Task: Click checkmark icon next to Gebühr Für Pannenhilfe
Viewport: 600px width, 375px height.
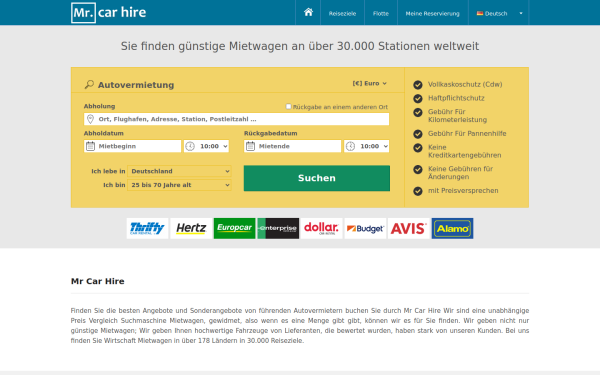Action: (418, 134)
